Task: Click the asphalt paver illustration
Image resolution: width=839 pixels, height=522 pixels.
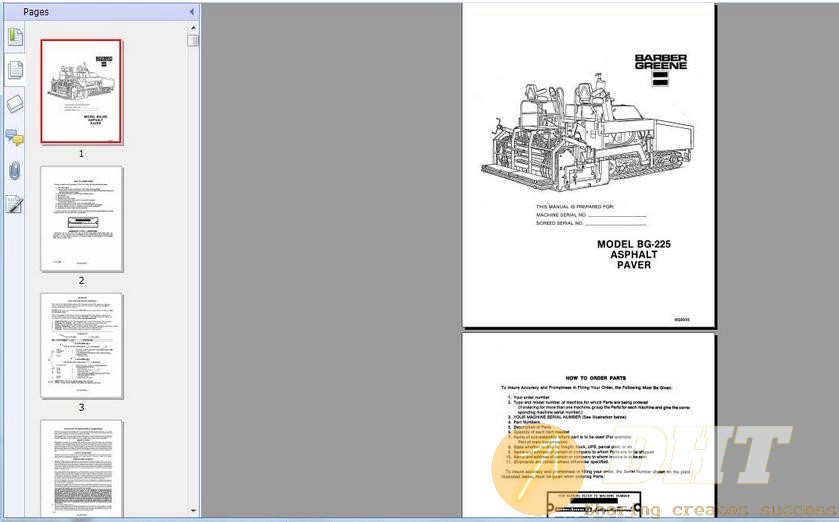Action: coord(587,133)
